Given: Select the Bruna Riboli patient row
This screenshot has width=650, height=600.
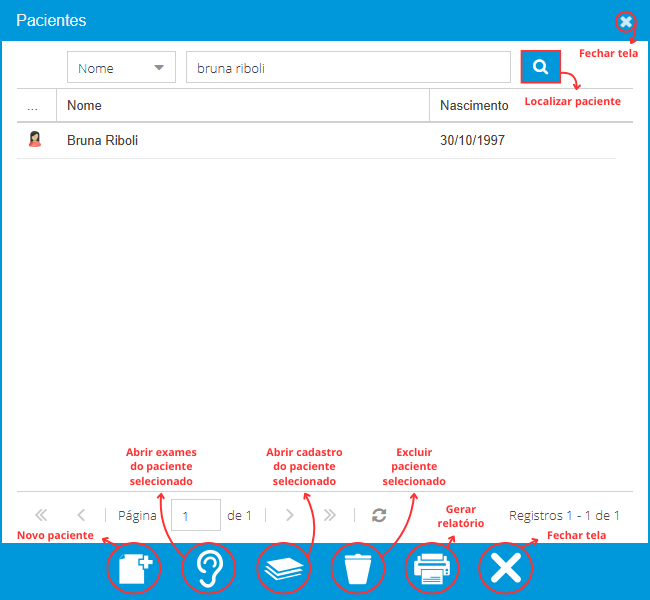Looking at the screenshot, I should point(250,141).
